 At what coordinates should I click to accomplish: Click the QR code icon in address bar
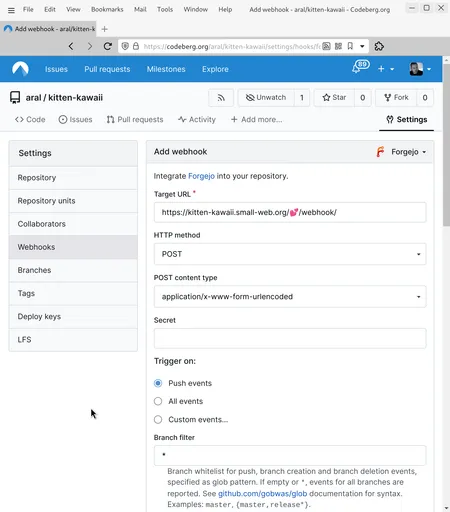pyautogui.click(x=338, y=46)
